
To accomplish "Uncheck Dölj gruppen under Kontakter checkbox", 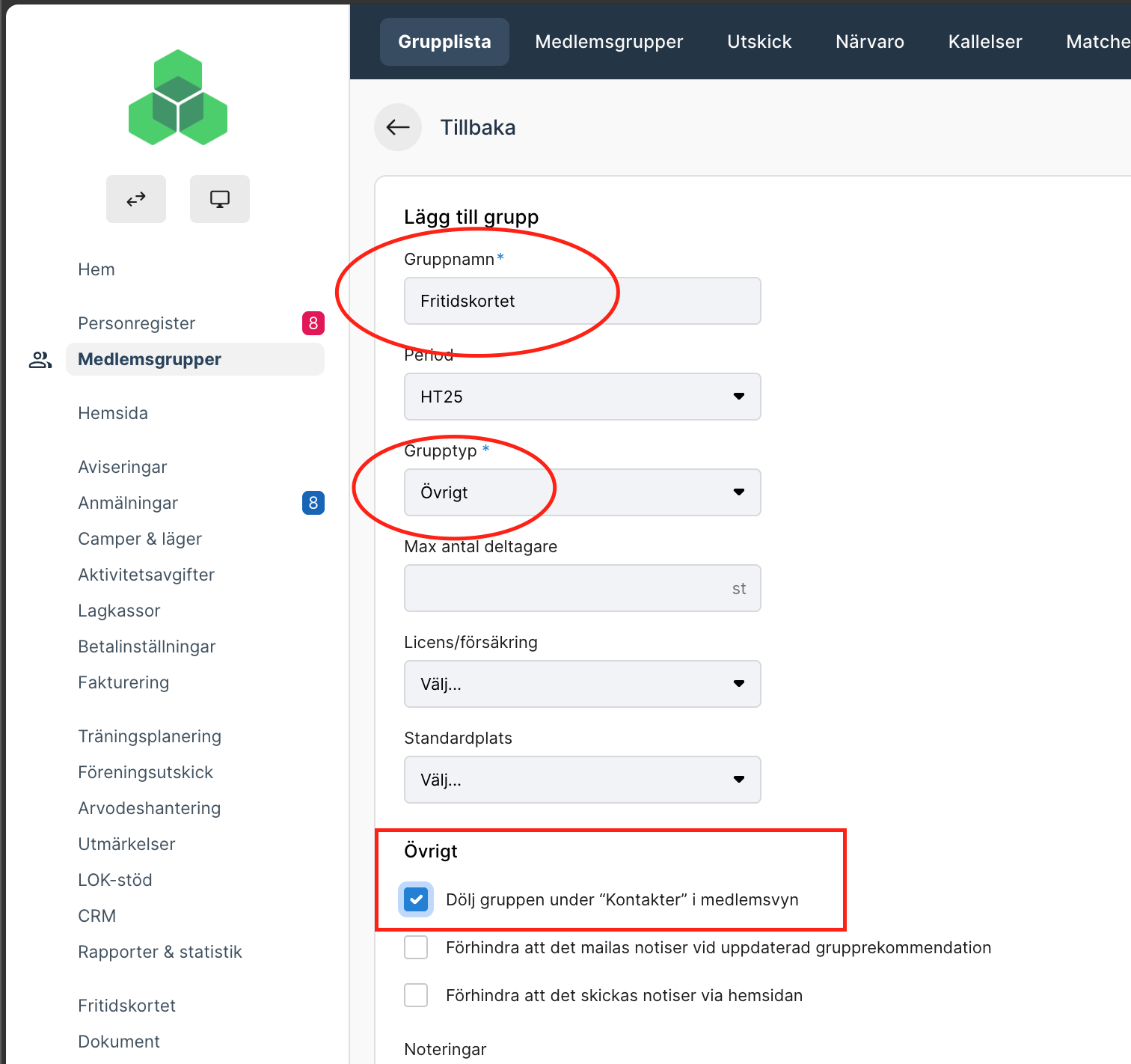I will pyautogui.click(x=416, y=899).
